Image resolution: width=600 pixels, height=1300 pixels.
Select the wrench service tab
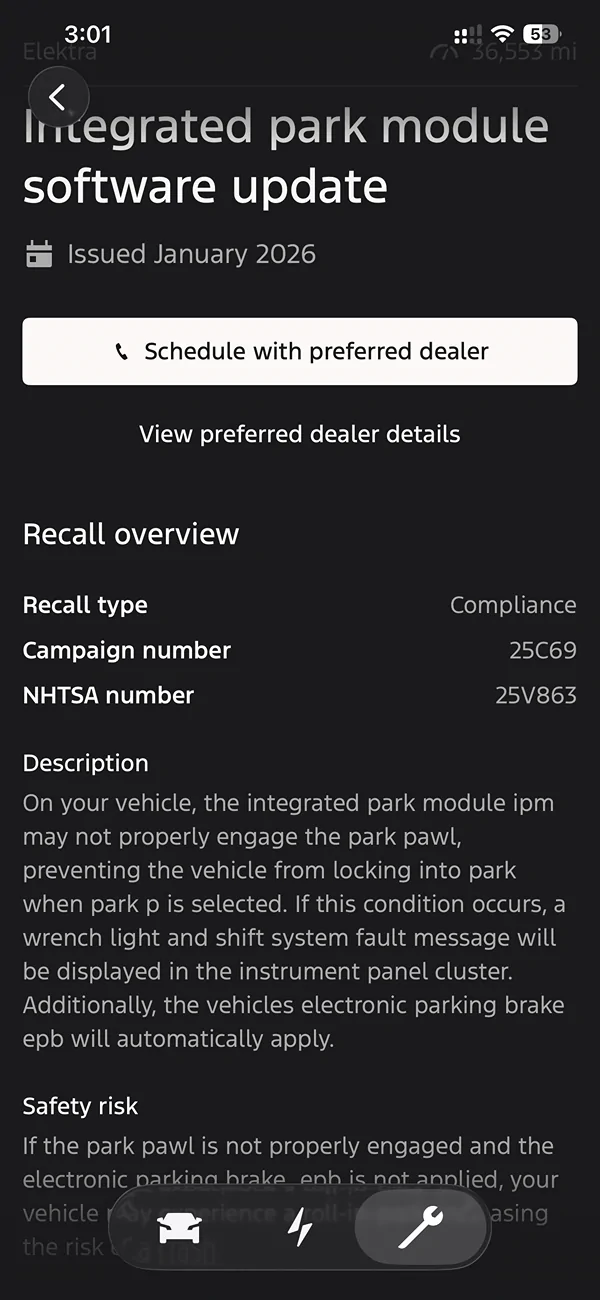click(421, 1229)
